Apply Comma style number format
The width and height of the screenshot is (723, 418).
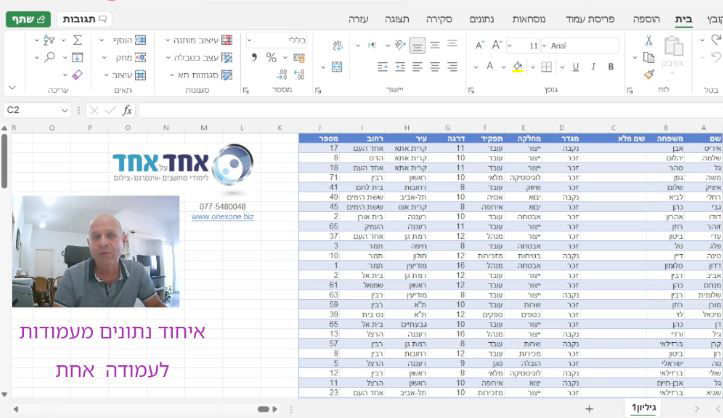point(254,58)
